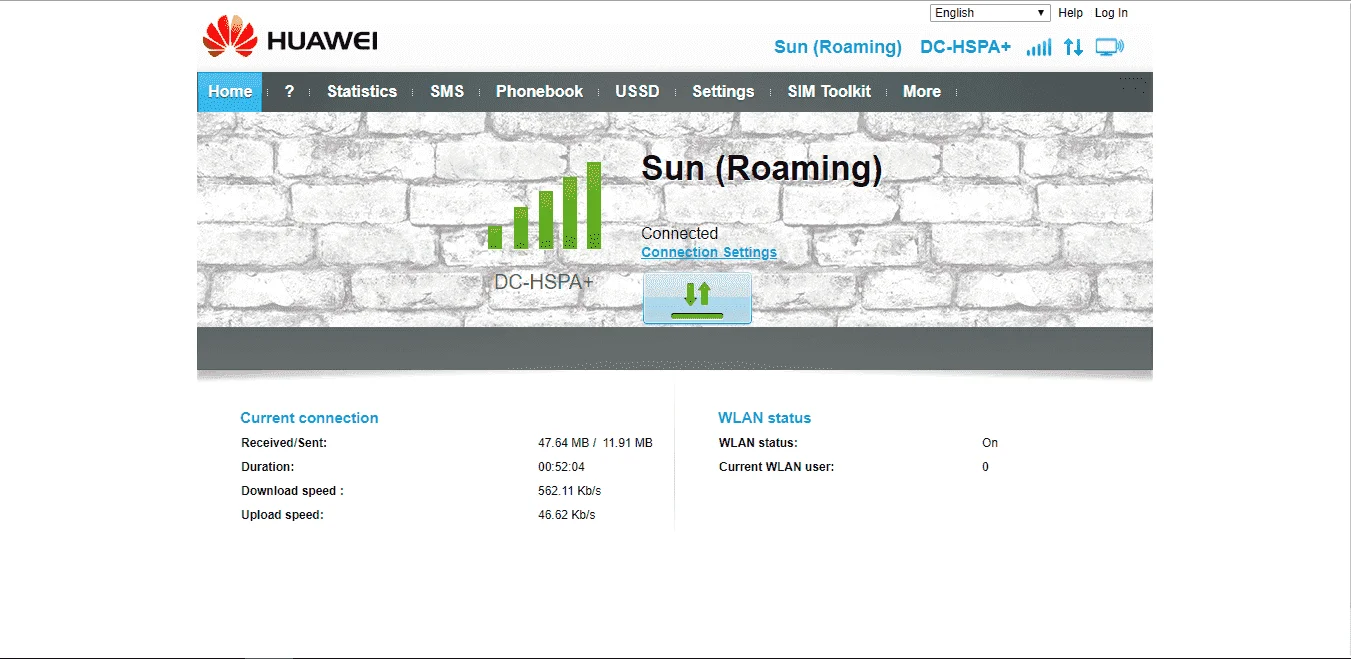Click the Upload speed label
This screenshot has height=659, width=1351.
pos(282,515)
